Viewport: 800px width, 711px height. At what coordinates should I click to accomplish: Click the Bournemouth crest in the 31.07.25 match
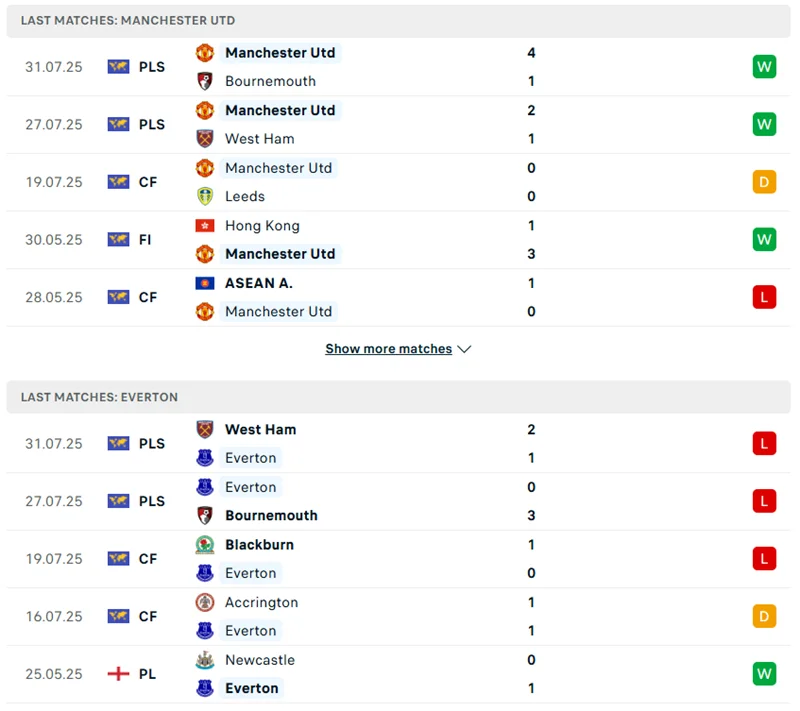tap(205, 81)
